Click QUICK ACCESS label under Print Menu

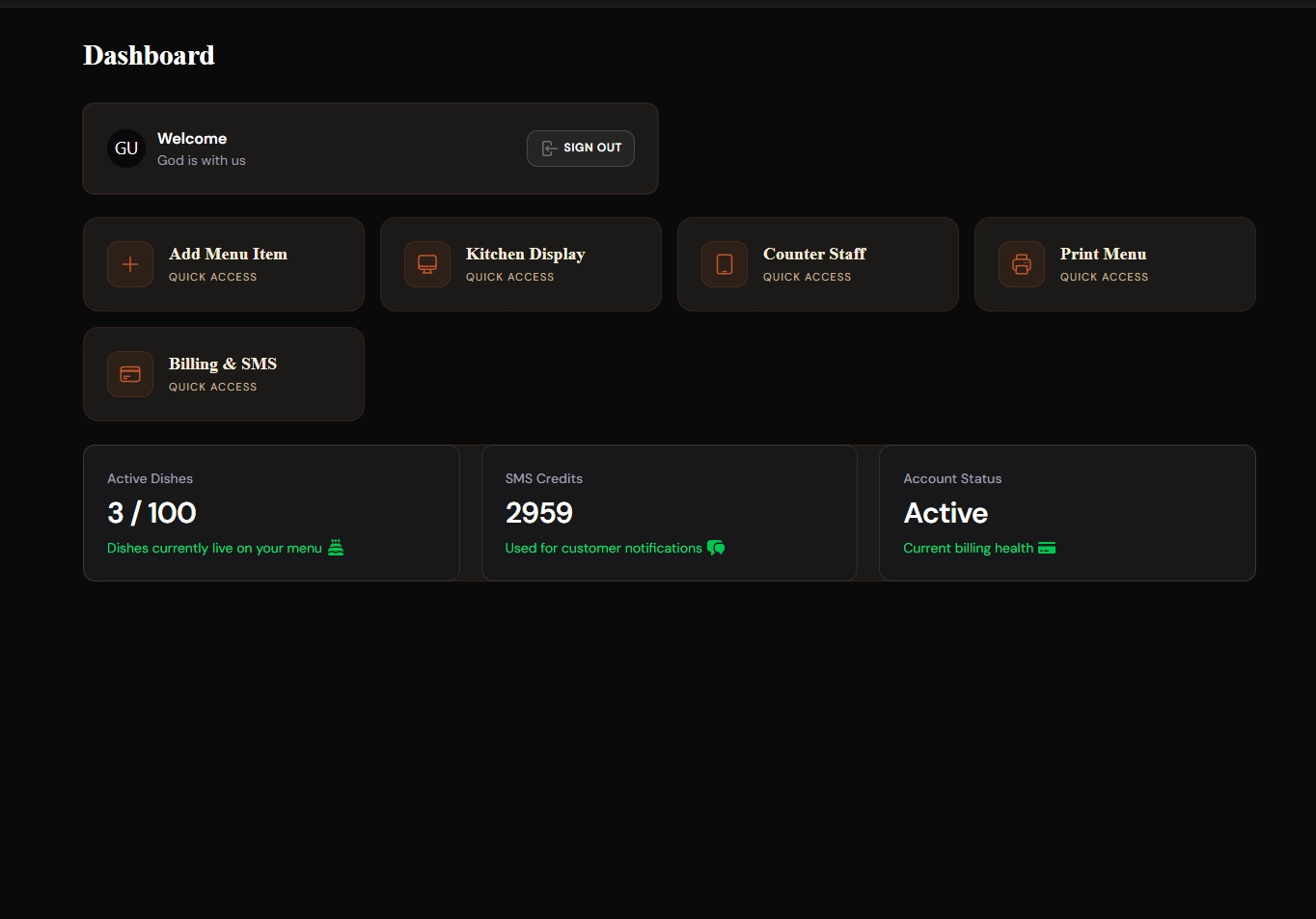(1104, 277)
